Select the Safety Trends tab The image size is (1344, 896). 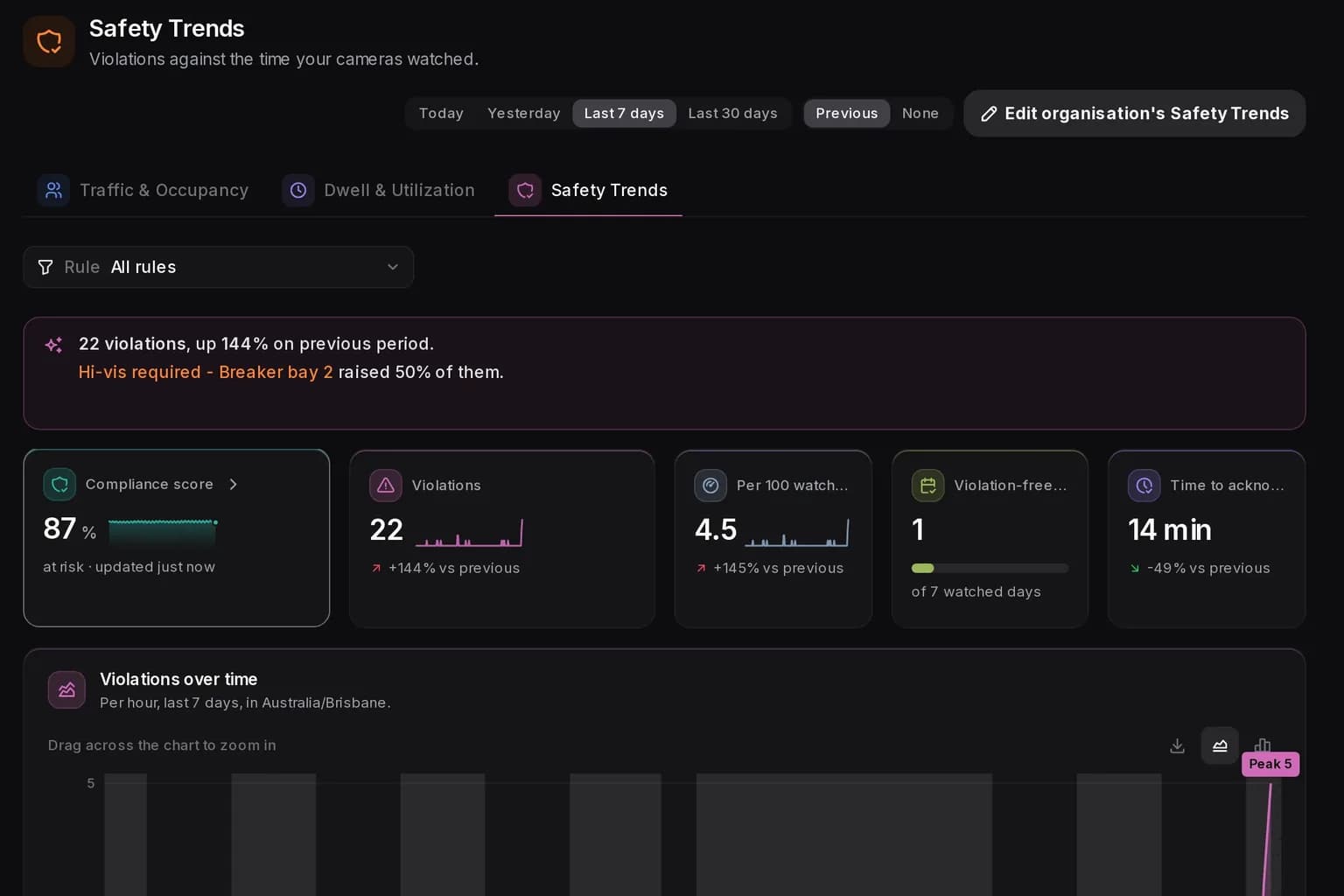pos(588,191)
